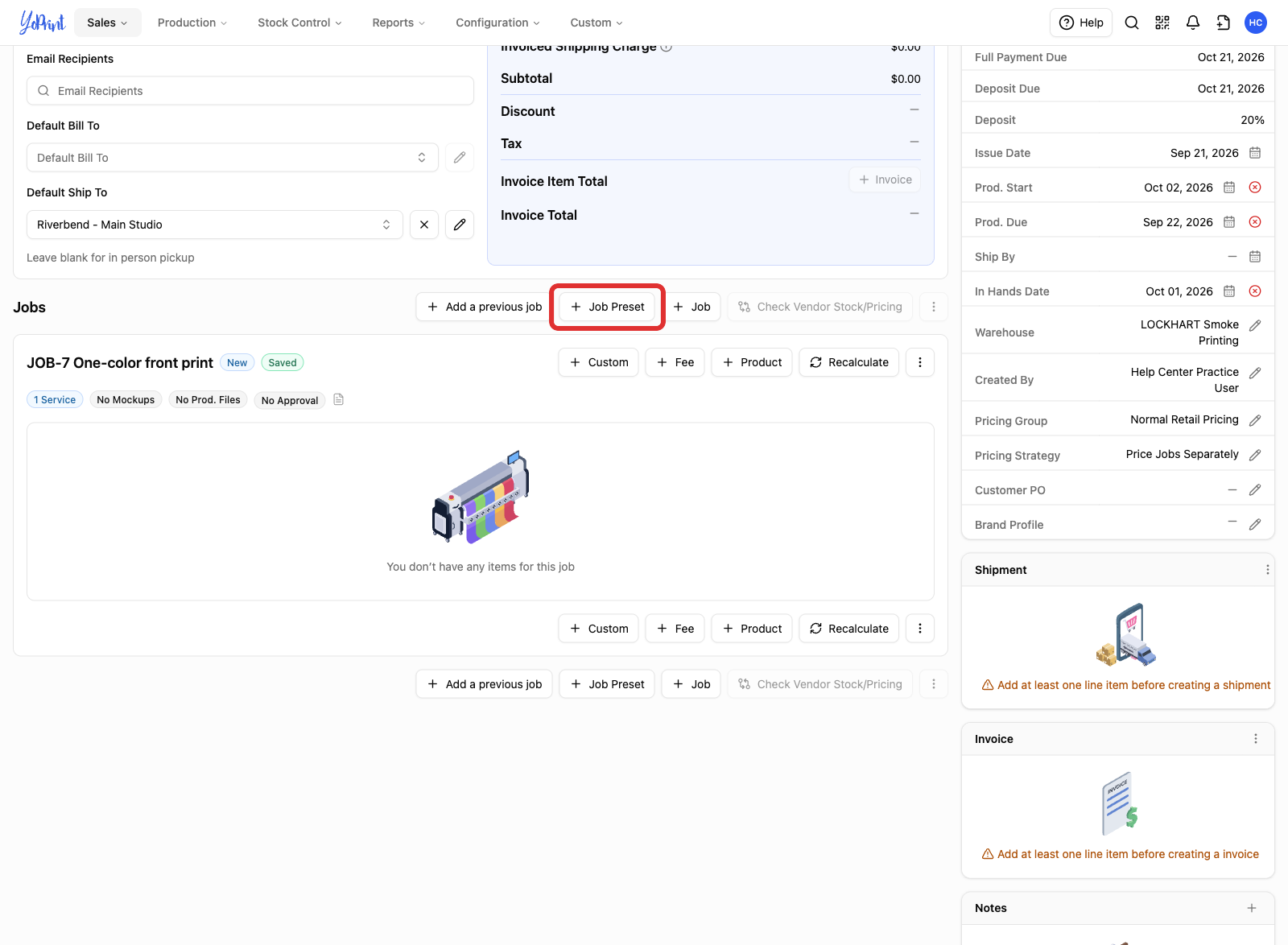1288x945 pixels.
Task: Click the Help button
Action: 1081,23
